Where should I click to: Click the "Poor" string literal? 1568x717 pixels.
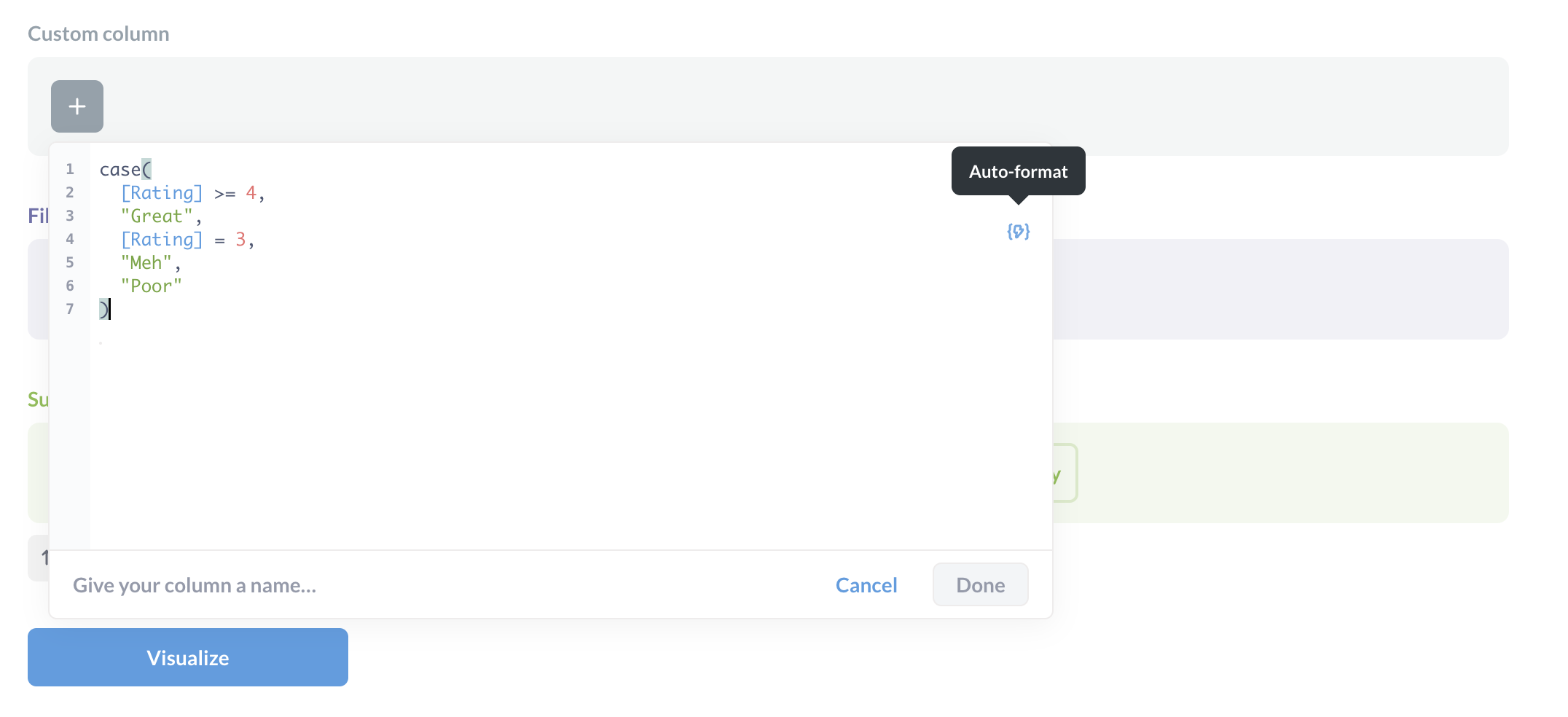click(x=152, y=286)
